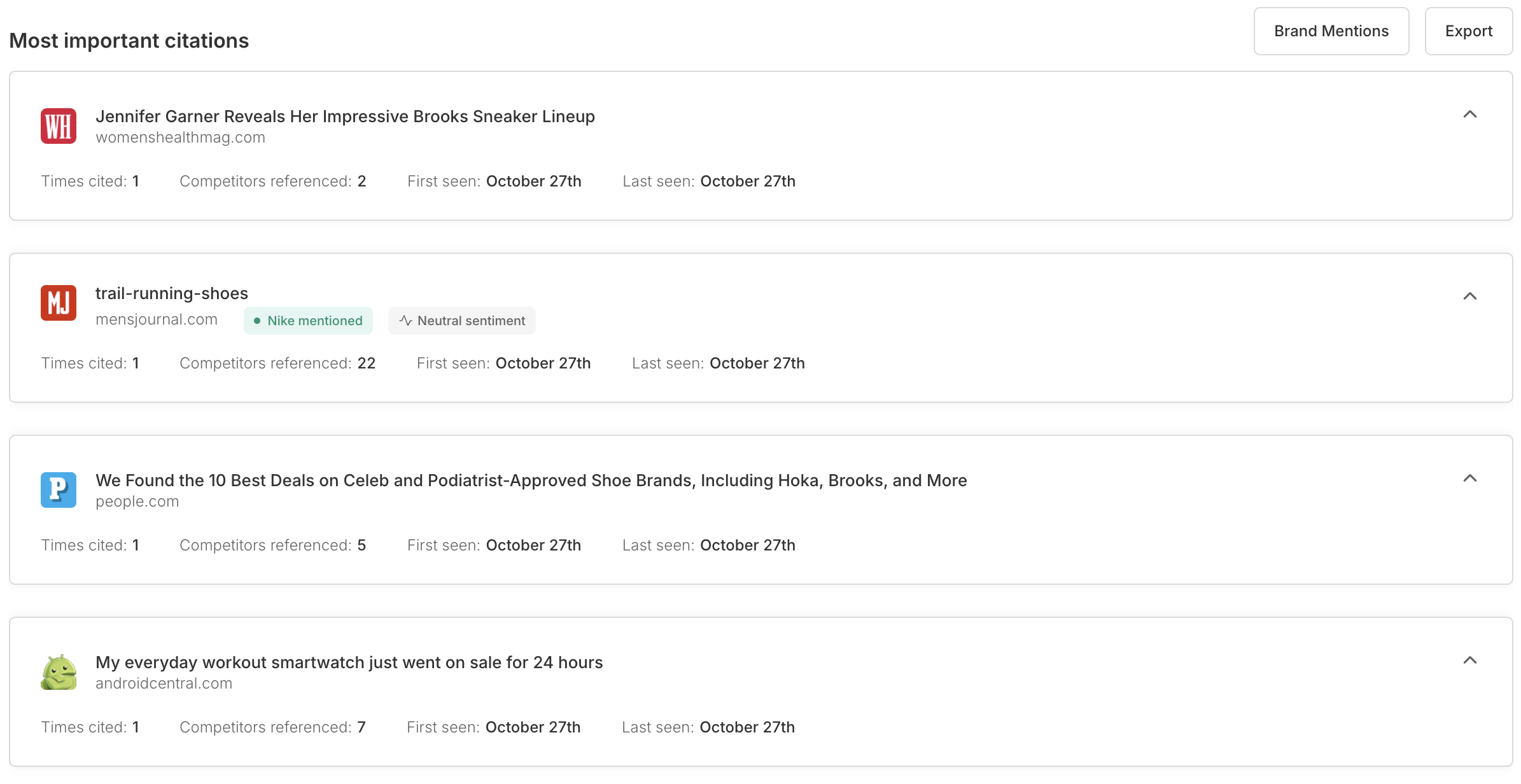Open the 10 Best Deals article title
Image resolution: width=1521 pixels, height=784 pixels.
click(531, 480)
